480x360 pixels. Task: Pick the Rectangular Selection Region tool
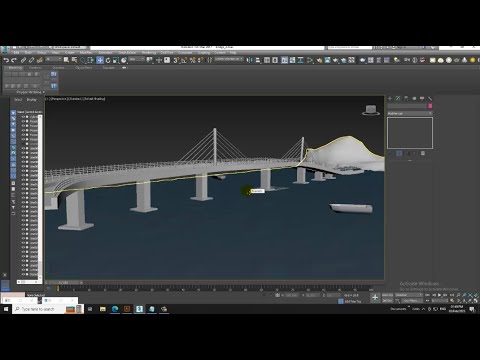(x=83, y=60)
